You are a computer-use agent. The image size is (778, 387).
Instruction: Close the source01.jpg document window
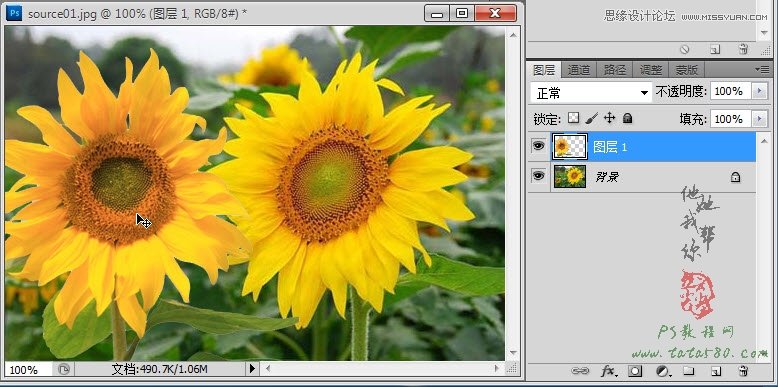pos(495,13)
